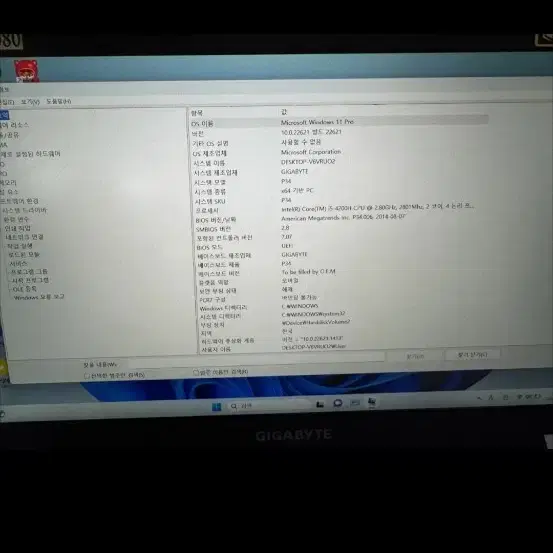Open the taskbar search box
Screen dimensions: 553x553
coord(269,406)
